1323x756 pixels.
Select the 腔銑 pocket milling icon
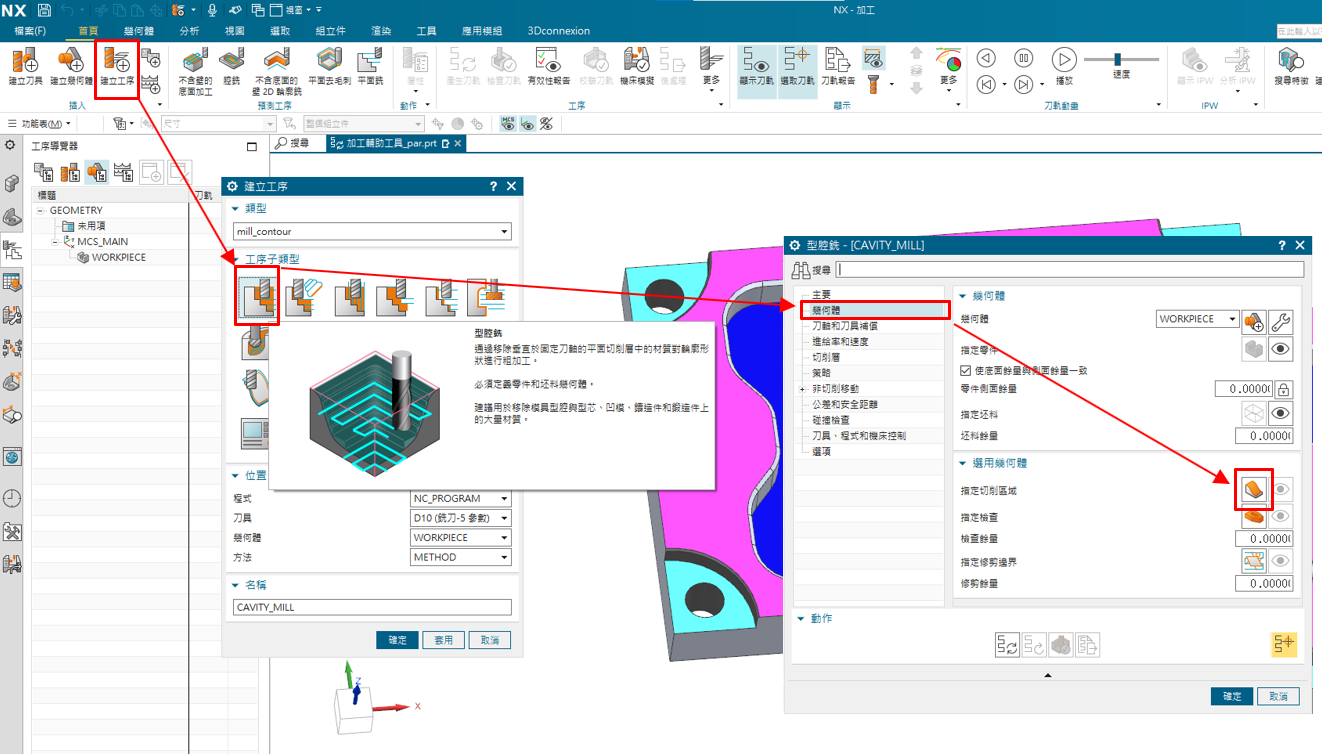click(x=232, y=66)
